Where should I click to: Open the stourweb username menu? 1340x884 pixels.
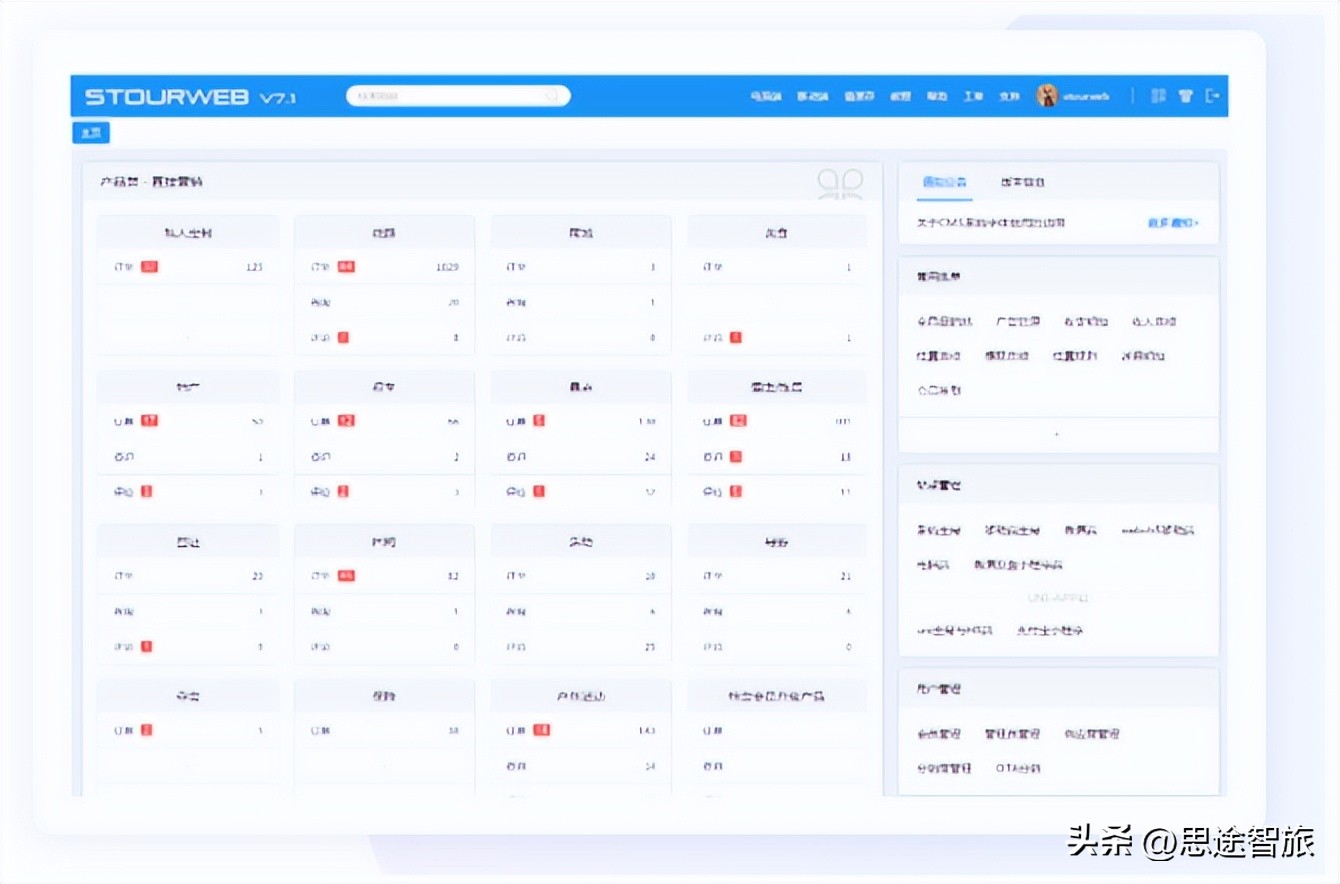[x=1086, y=97]
